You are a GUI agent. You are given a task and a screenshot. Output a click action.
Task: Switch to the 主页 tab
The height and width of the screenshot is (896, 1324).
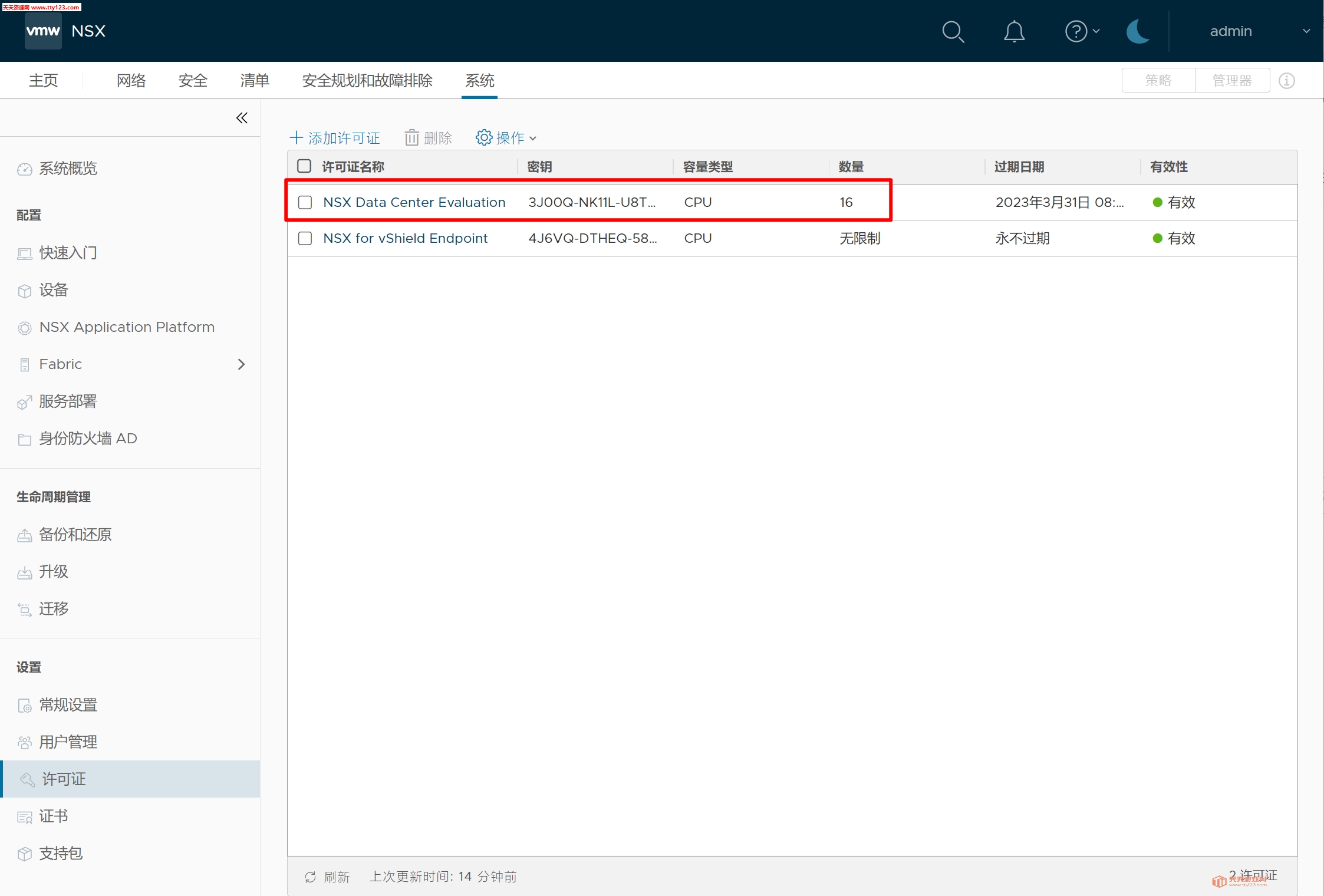(44, 80)
